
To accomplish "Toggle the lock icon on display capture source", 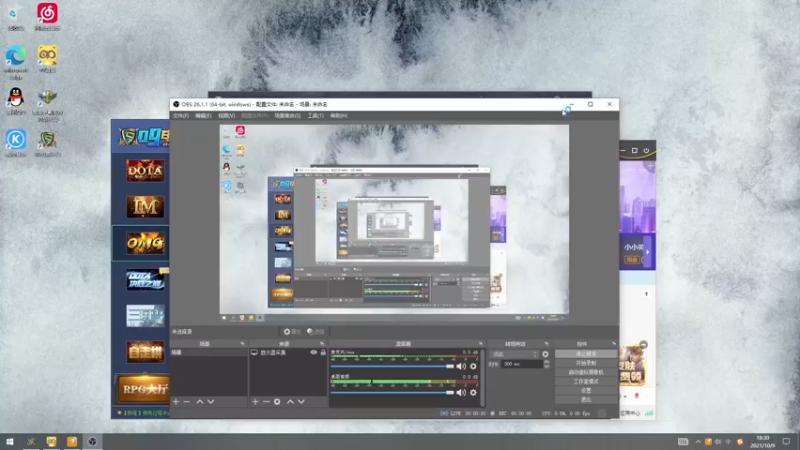I will pyautogui.click(x=323, y=352).
